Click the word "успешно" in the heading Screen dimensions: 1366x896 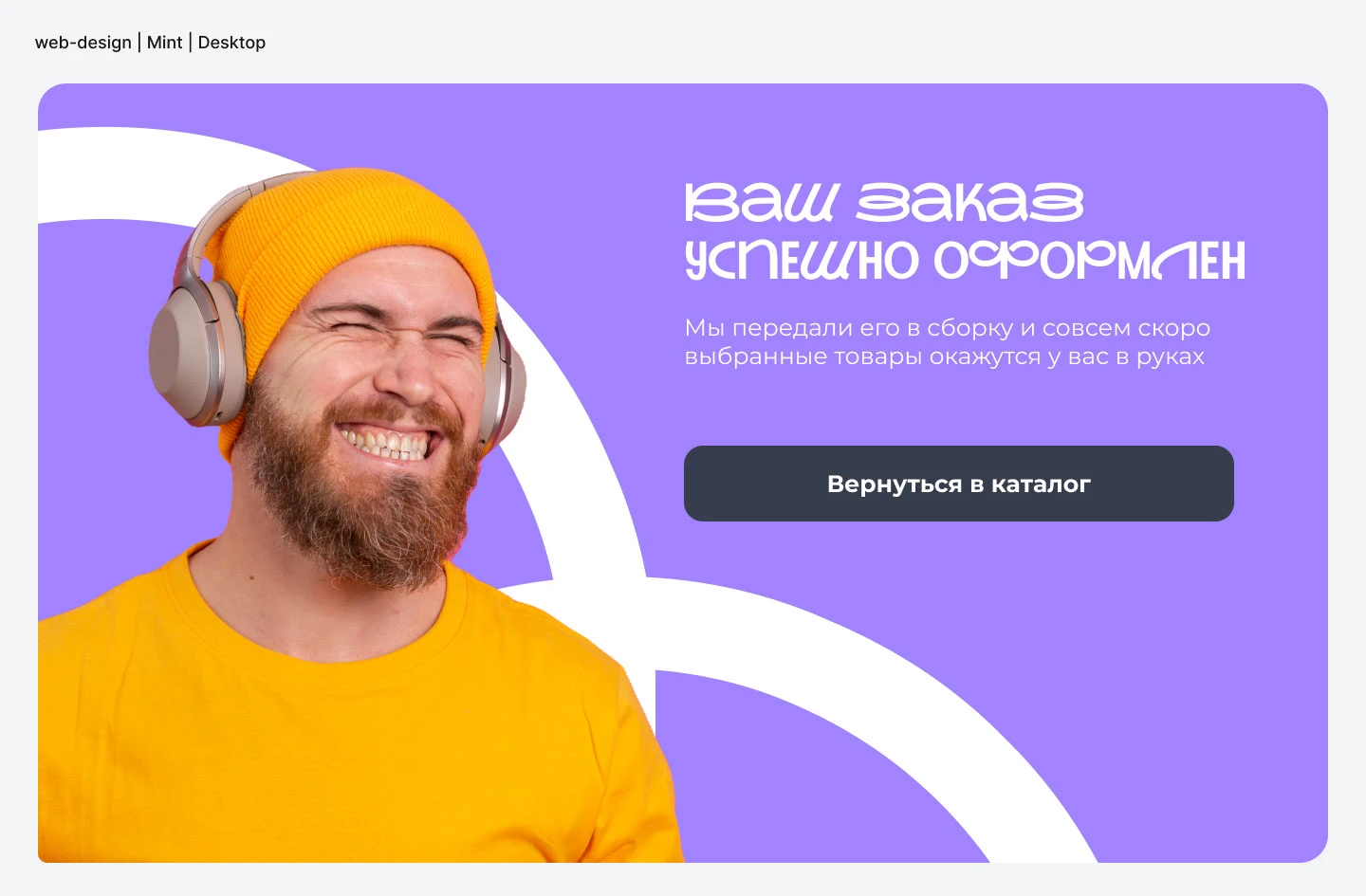(x=802, y=260)
